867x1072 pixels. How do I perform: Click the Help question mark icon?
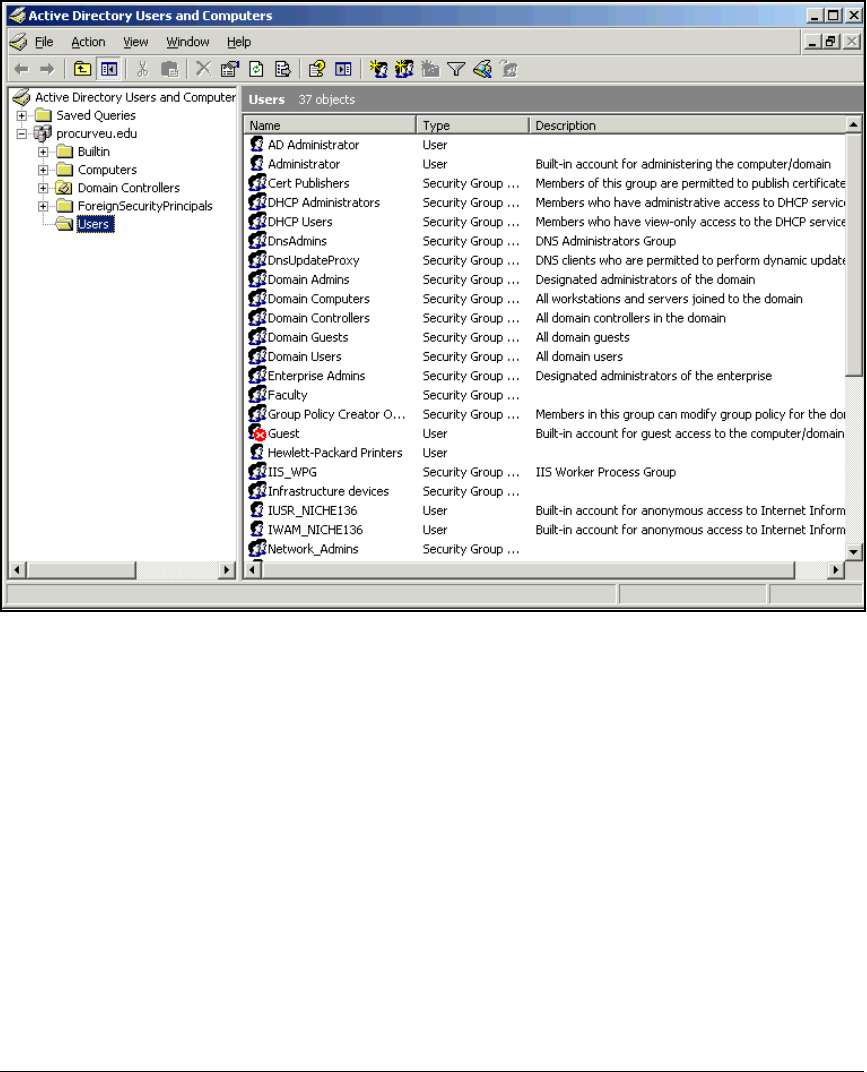(316, 69)
